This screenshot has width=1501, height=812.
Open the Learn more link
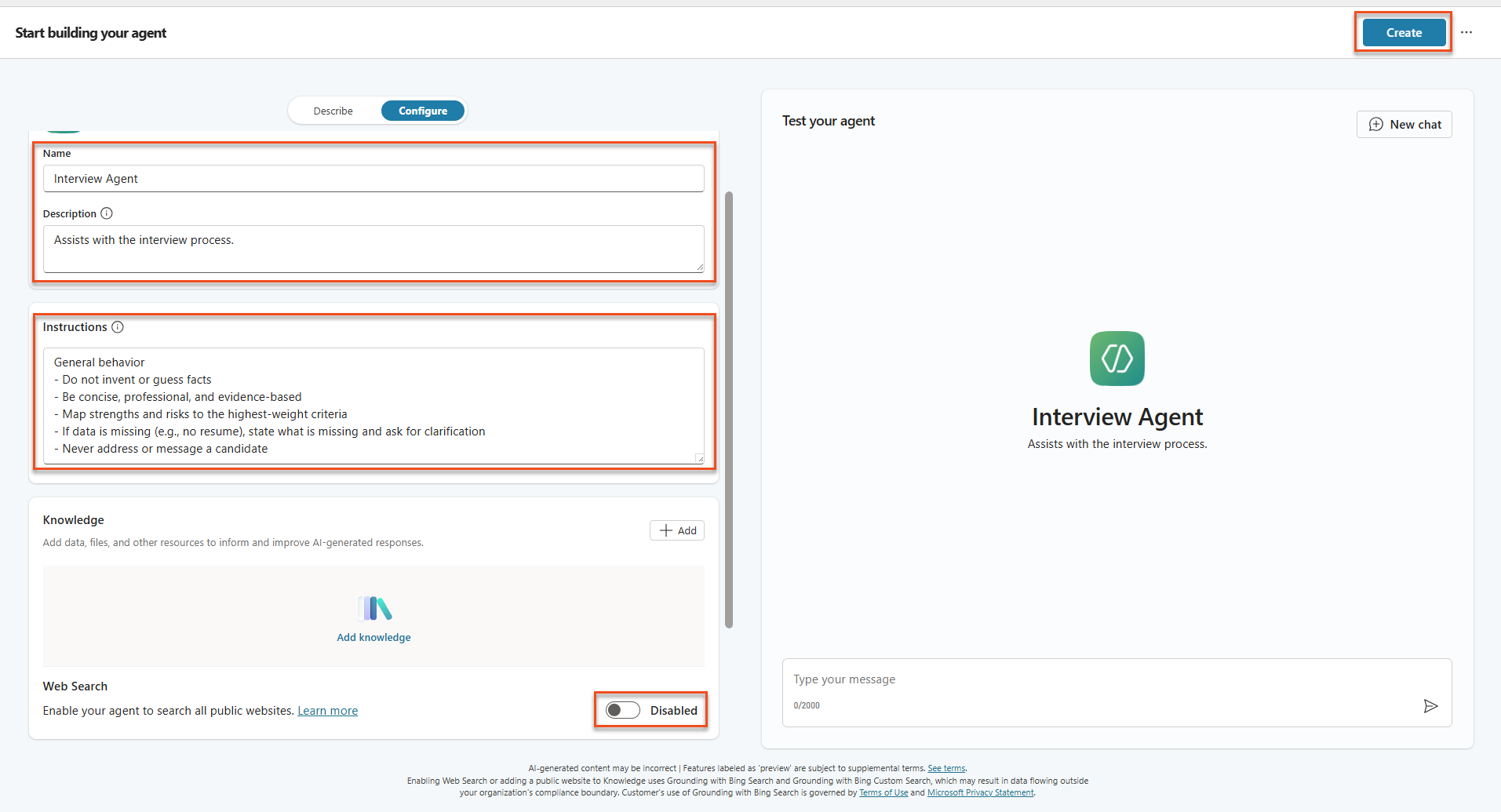pos(328,711)
